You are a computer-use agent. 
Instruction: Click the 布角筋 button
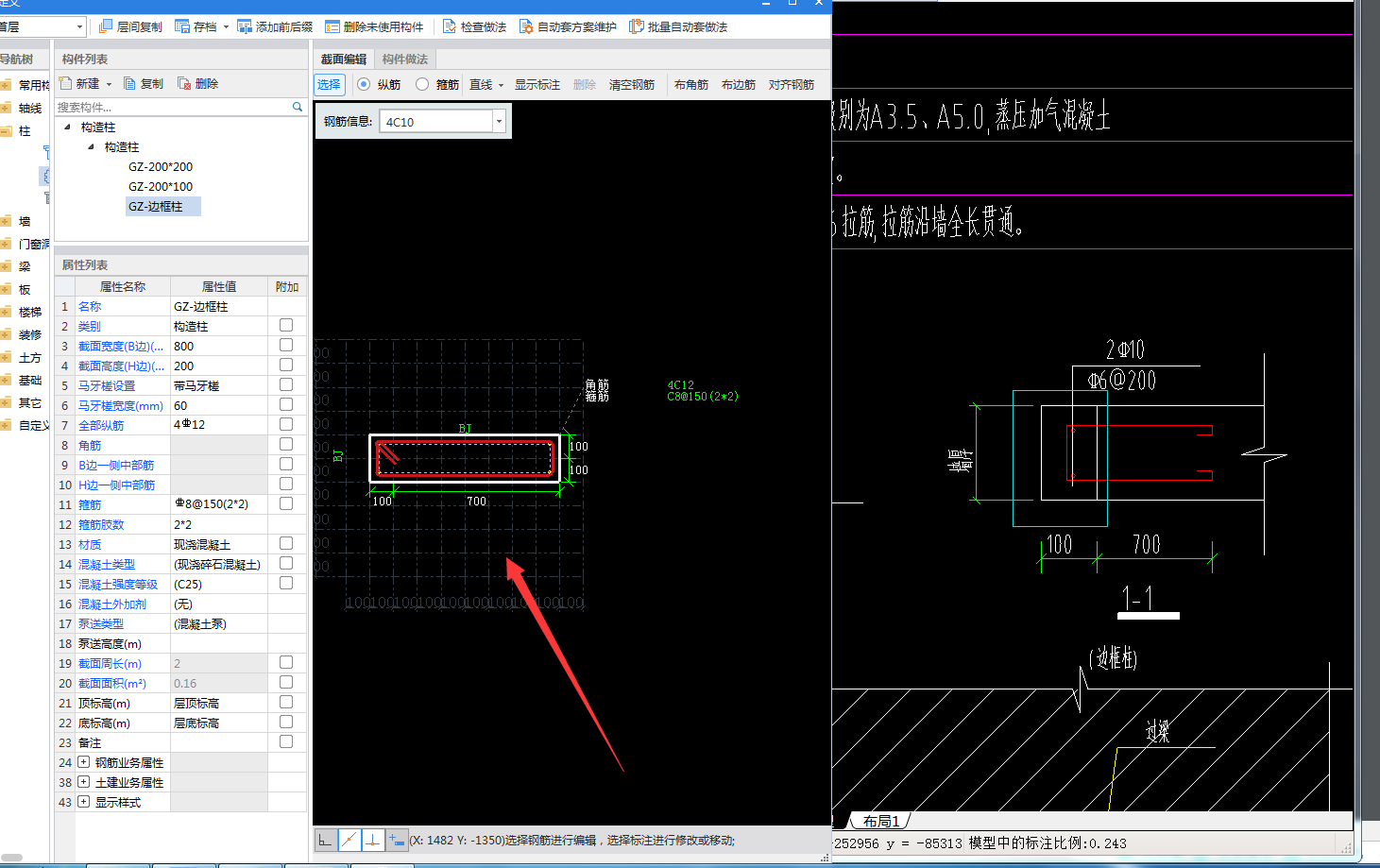(691, 84)
